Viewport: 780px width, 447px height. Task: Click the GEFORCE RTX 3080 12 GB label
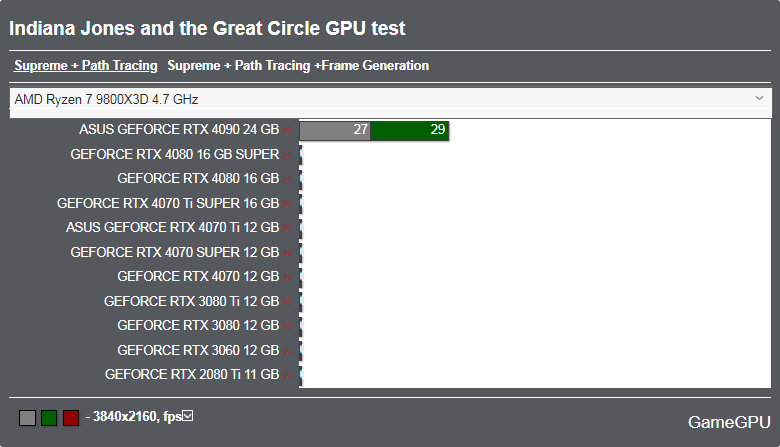coord(198,325)
